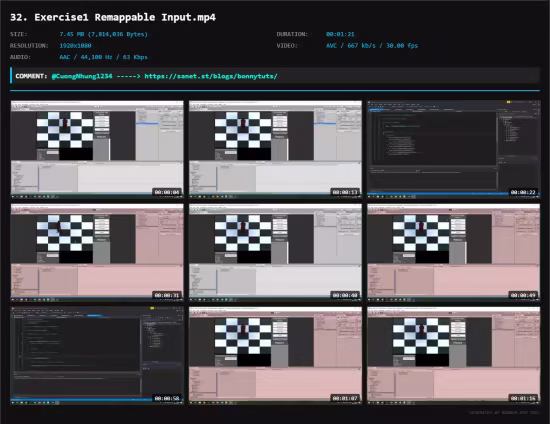Open the thumbnail frame stamped 00:00:40

pos(275,252)
